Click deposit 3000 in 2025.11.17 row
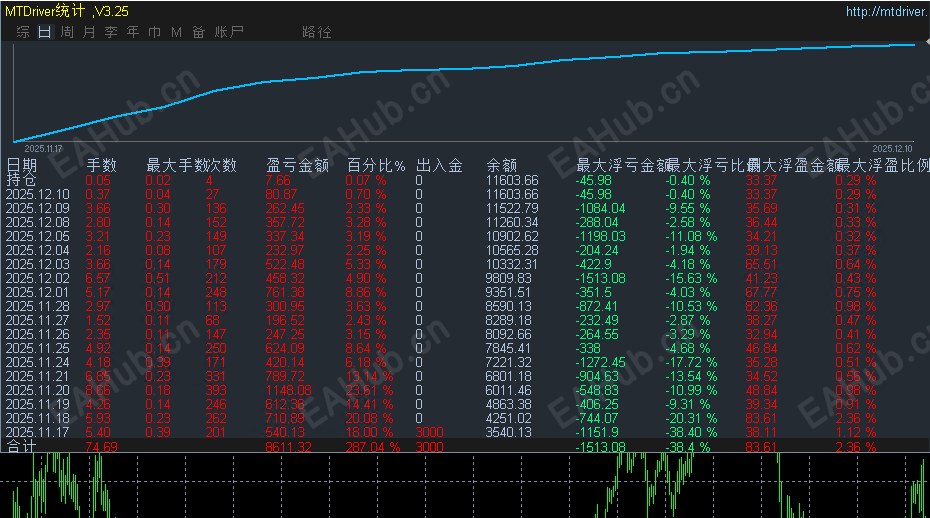 tap(429, 433)
